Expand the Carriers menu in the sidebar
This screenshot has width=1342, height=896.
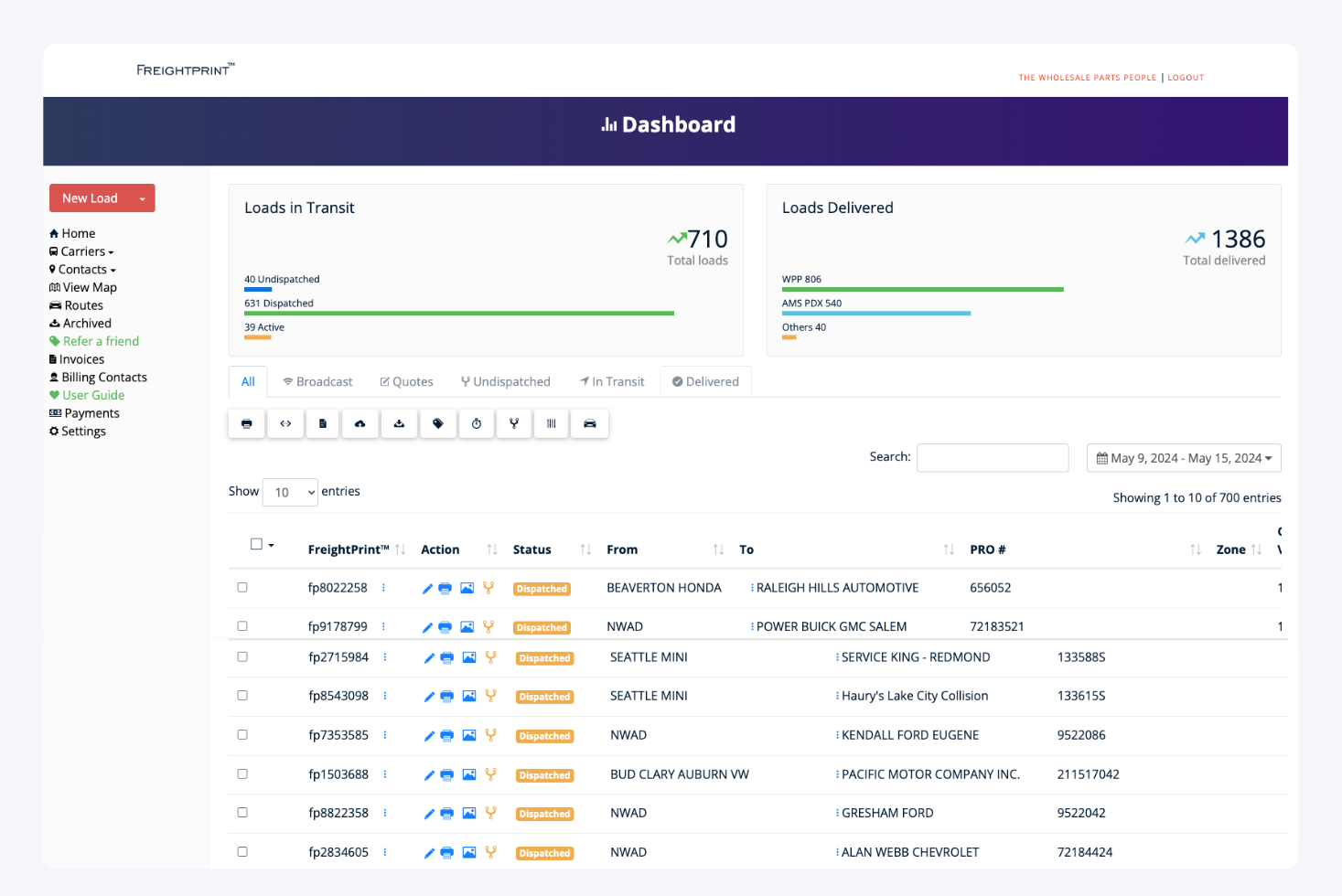81,251
